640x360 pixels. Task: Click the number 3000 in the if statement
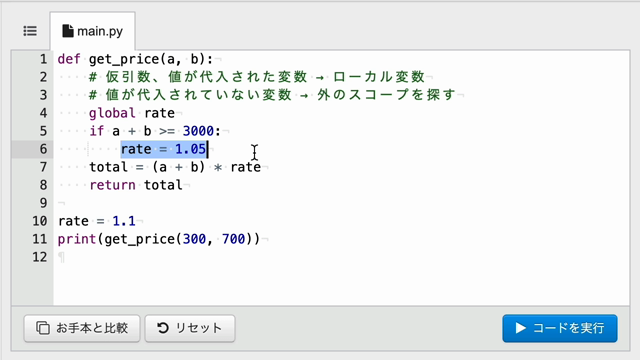click(198, 131)
